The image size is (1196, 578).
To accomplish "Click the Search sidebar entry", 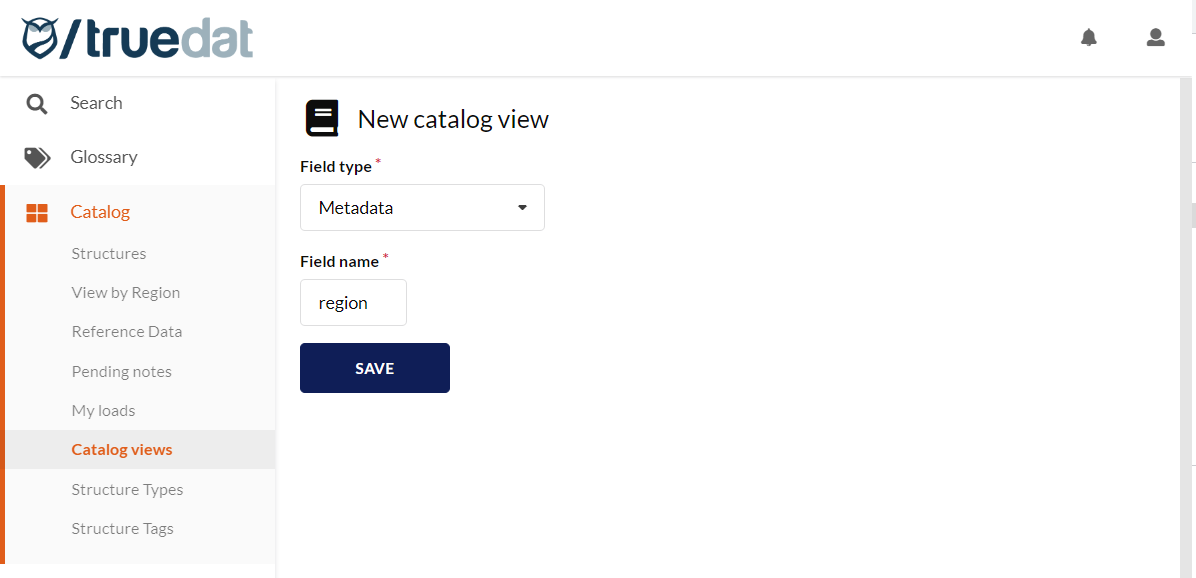I will (x=96, y=103).
